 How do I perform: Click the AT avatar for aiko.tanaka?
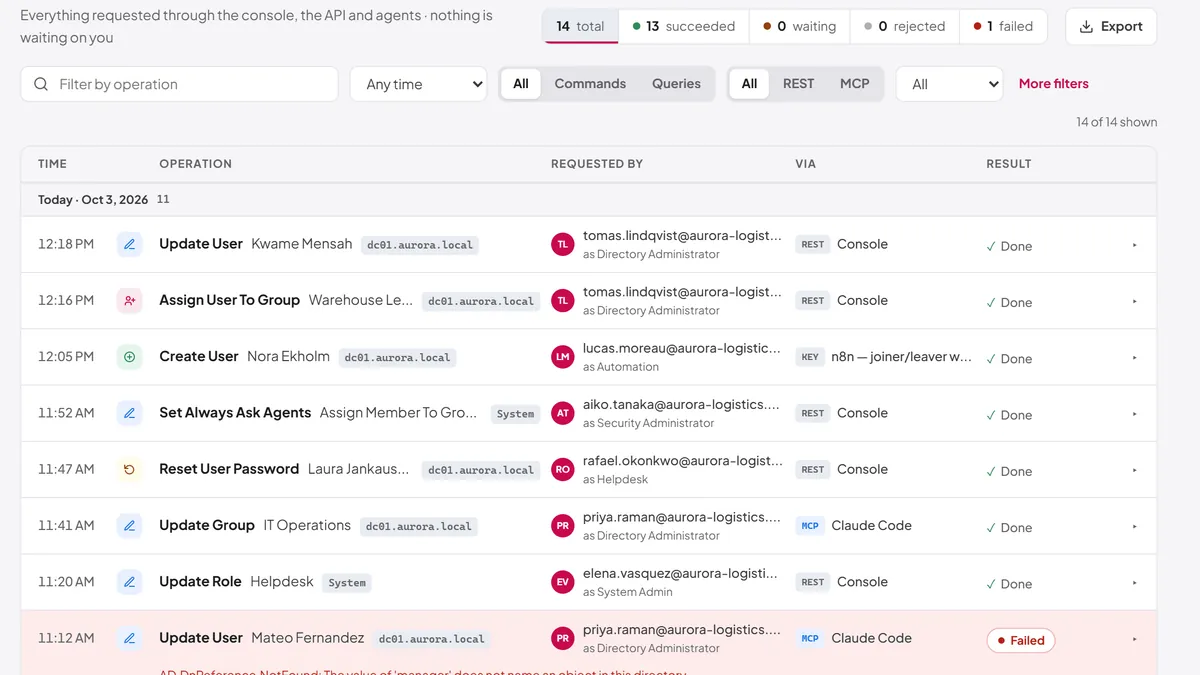click(x=563, y=412)
